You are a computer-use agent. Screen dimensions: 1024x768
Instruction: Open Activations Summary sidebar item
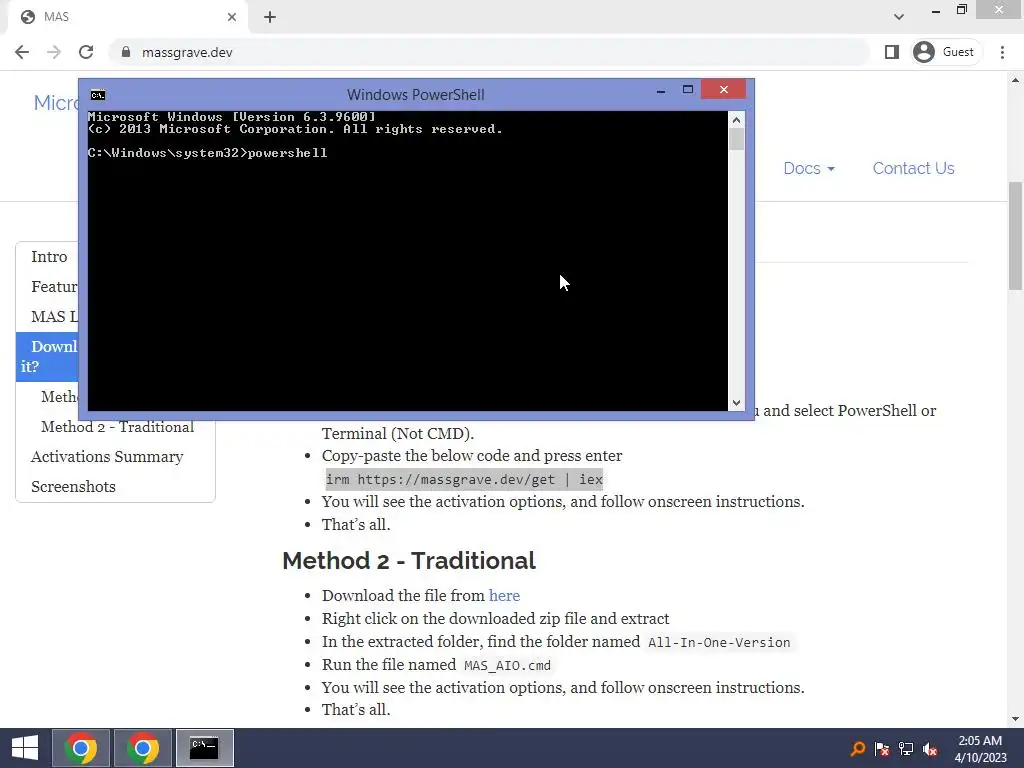coord(107,456)
